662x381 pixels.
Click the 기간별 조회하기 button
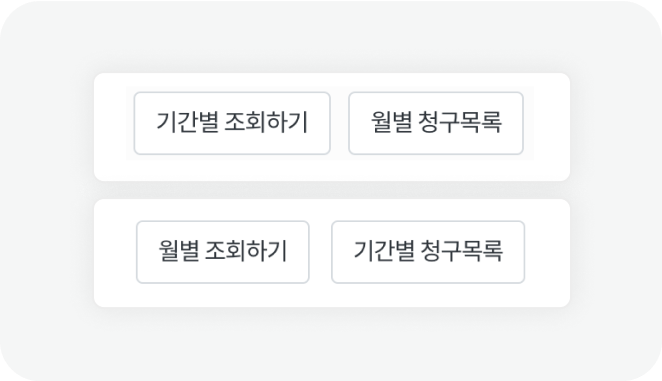pos(232,123)
